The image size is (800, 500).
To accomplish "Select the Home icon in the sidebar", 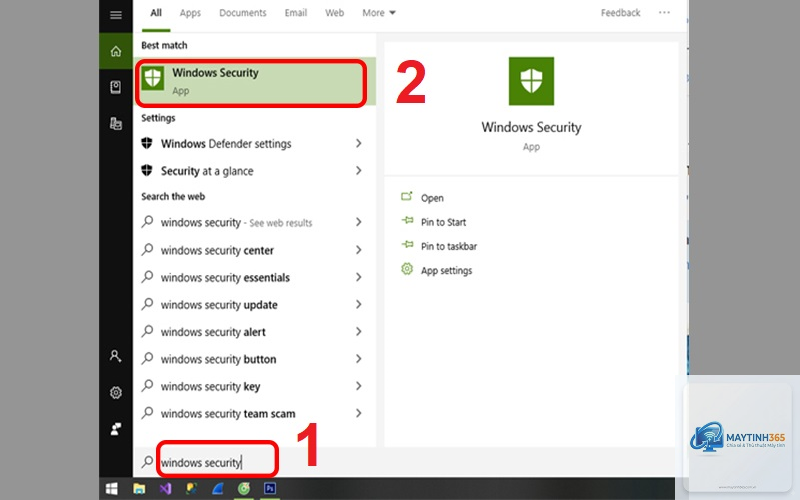I will point(116,51).
